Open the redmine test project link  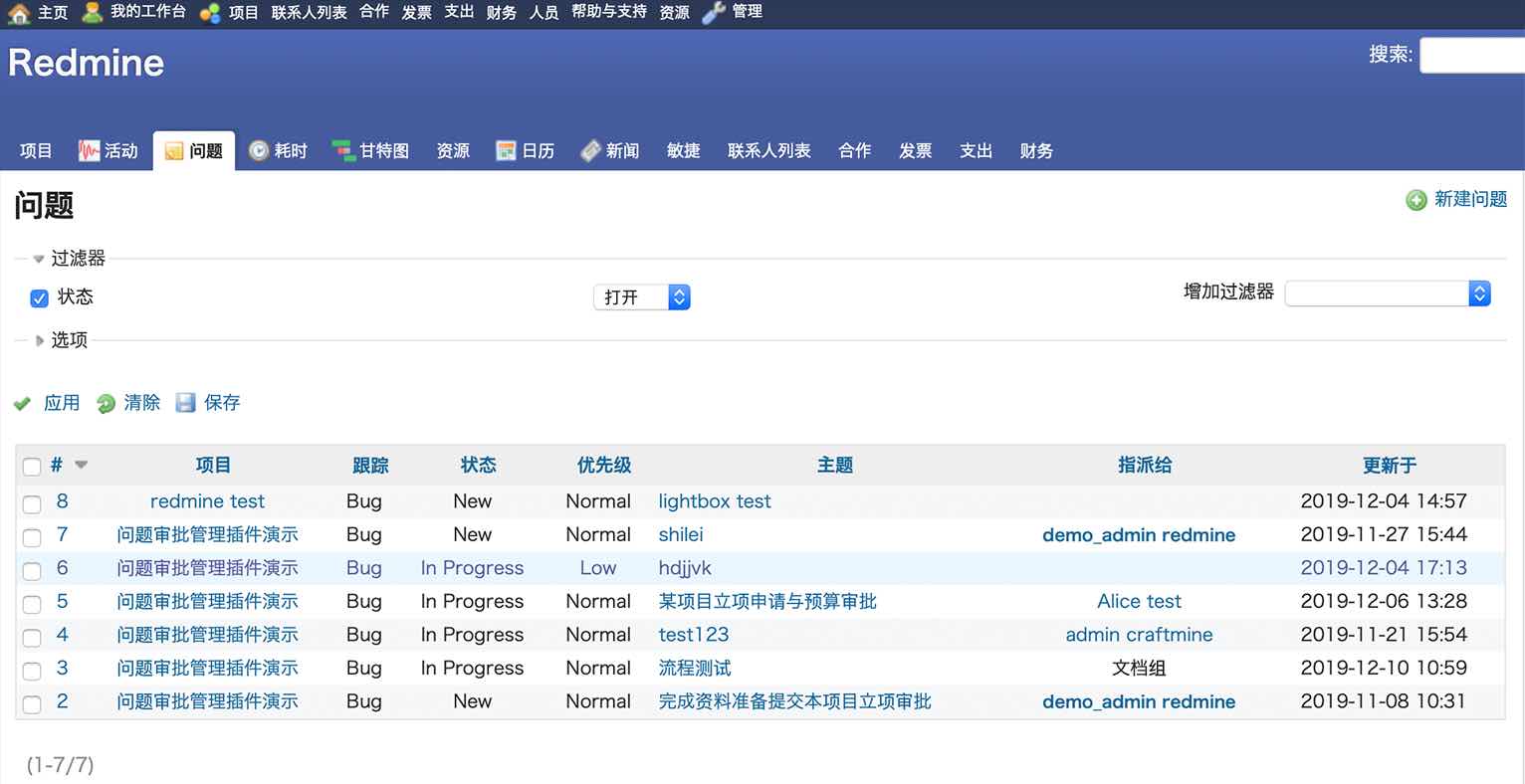tap(207, 501)
